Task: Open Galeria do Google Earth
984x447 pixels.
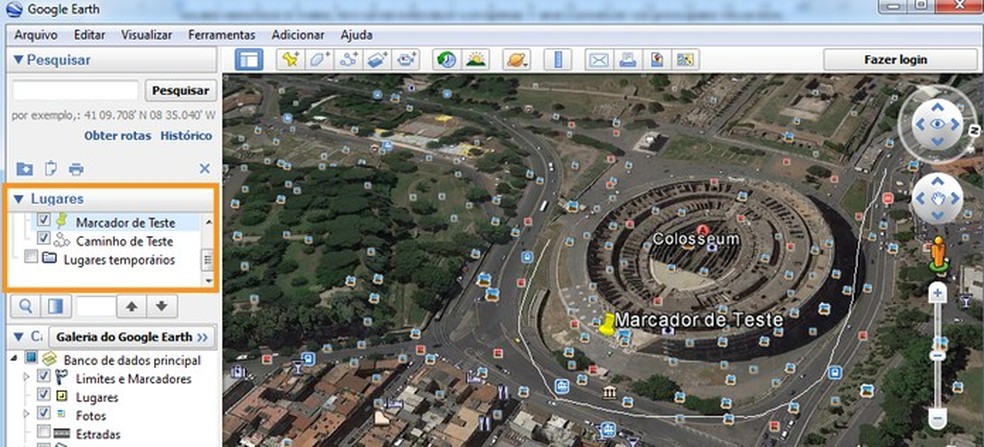Action: [132, 337]
